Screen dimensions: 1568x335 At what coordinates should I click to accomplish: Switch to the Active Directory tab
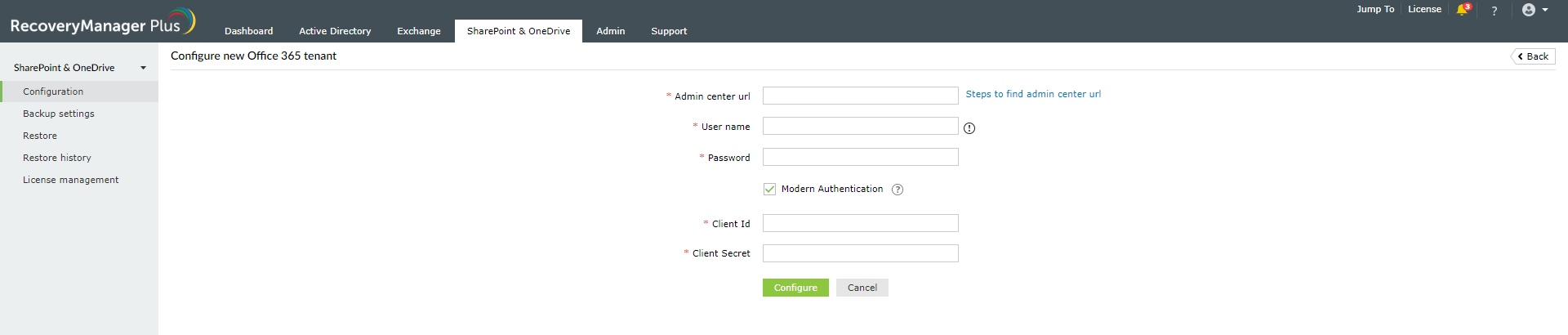pos(335,31)
